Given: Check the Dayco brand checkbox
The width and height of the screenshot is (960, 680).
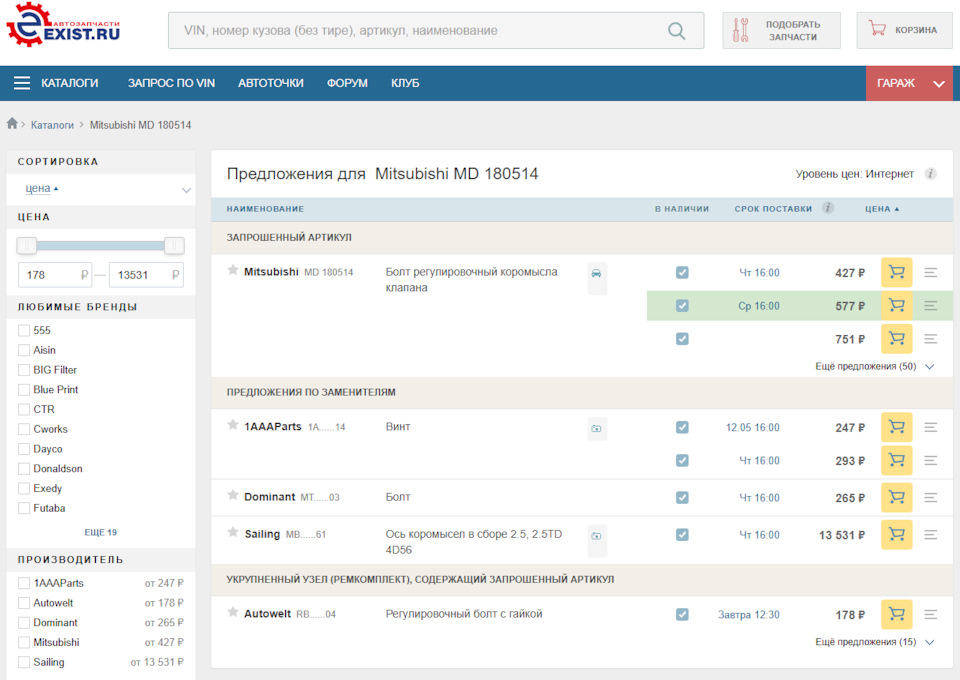Looking at the screenshot, I should click(24, 449).
